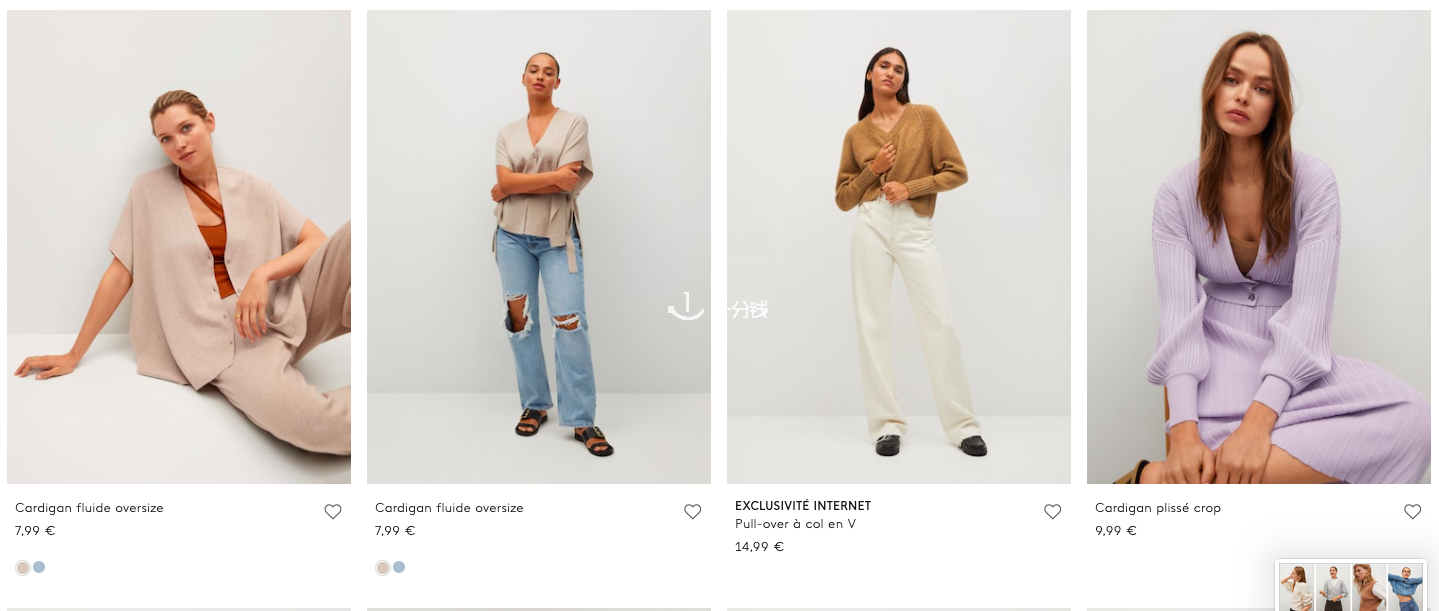Select the cream blouse mini thumbnail
Screen dimensions: 1439x611
1297,587
